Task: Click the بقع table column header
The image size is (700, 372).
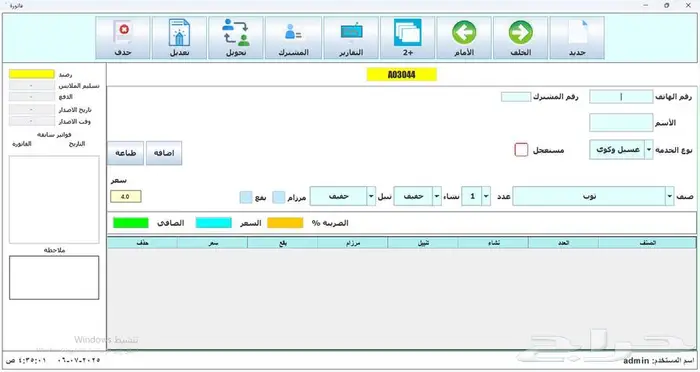Action: pyautogui.click(x=283, y=243)
